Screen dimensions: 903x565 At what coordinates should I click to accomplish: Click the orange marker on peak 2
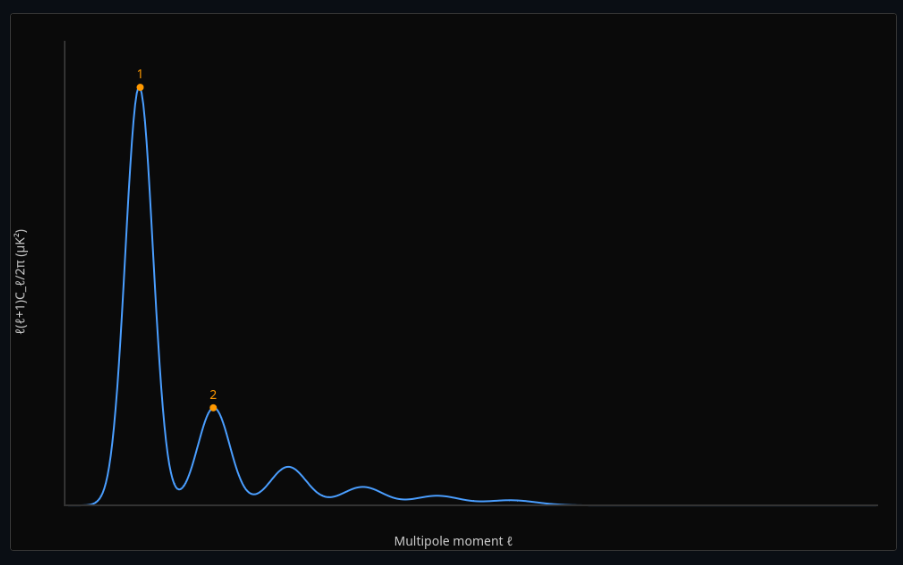point(213,408)
